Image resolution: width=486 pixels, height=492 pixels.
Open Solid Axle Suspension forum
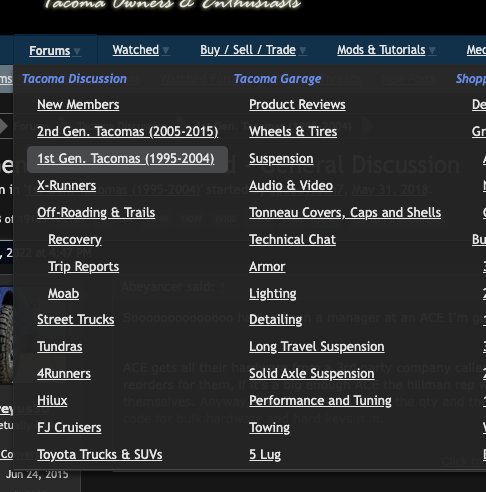click(x=312, y=374)
